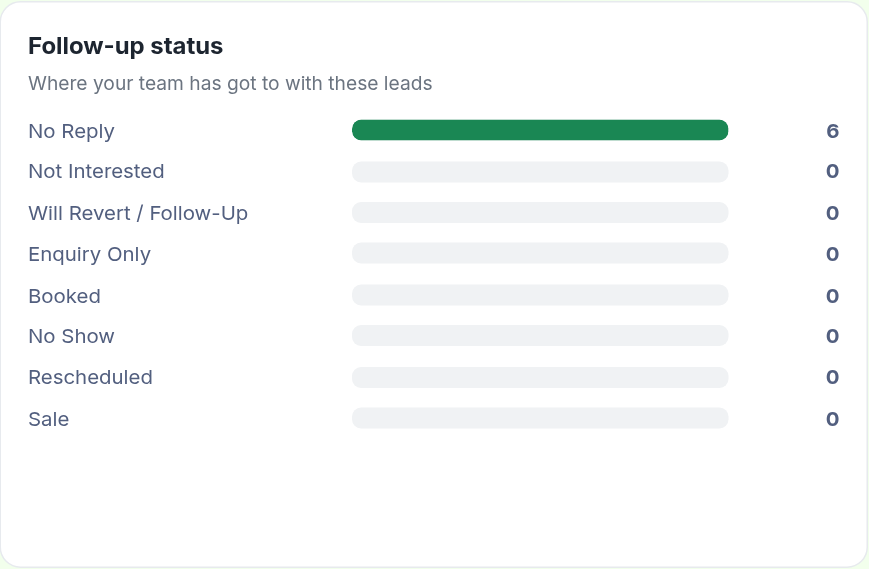869x569 pixels.
Task: Select the No Show status label
Action: [71, 336]
